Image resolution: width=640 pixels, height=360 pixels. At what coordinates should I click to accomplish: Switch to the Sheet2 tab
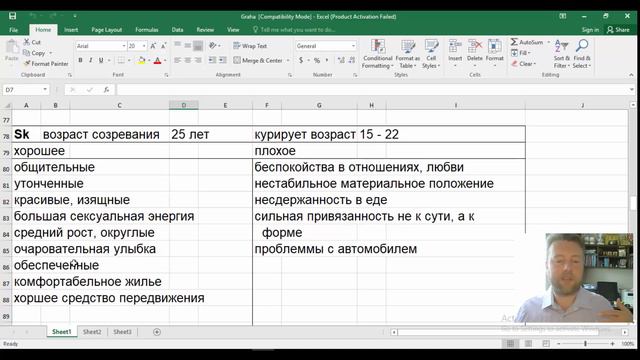click(92, 332)
